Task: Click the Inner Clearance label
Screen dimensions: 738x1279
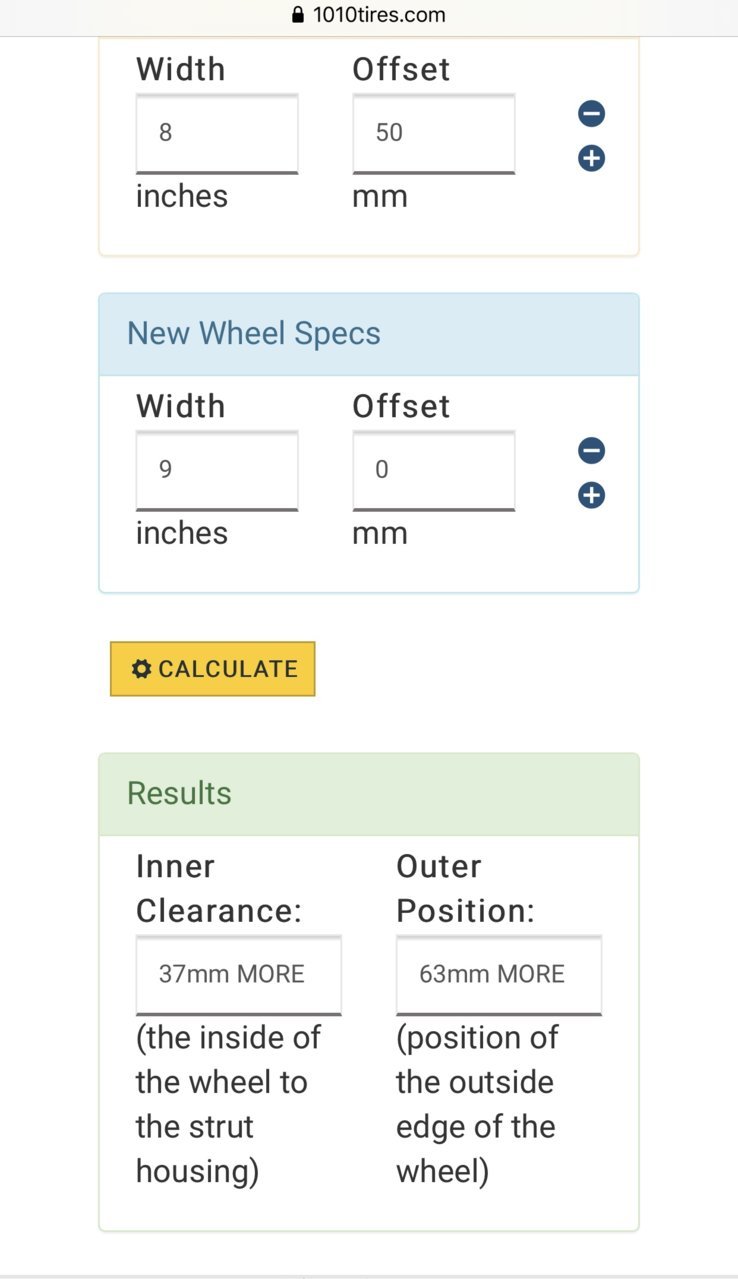Action: point(219,888)
